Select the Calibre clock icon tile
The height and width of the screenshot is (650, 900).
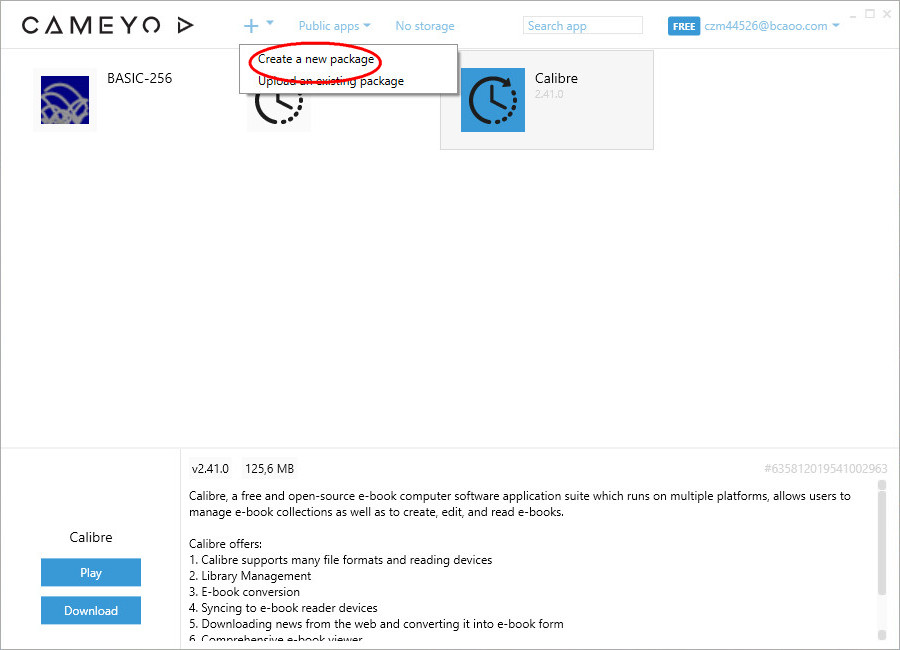click(x=492, y=100)
